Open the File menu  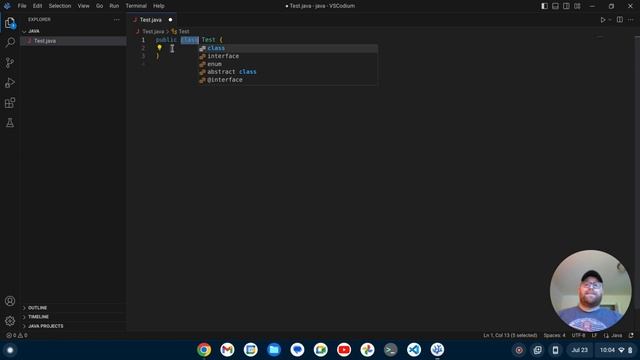click(x=22, y=6)
